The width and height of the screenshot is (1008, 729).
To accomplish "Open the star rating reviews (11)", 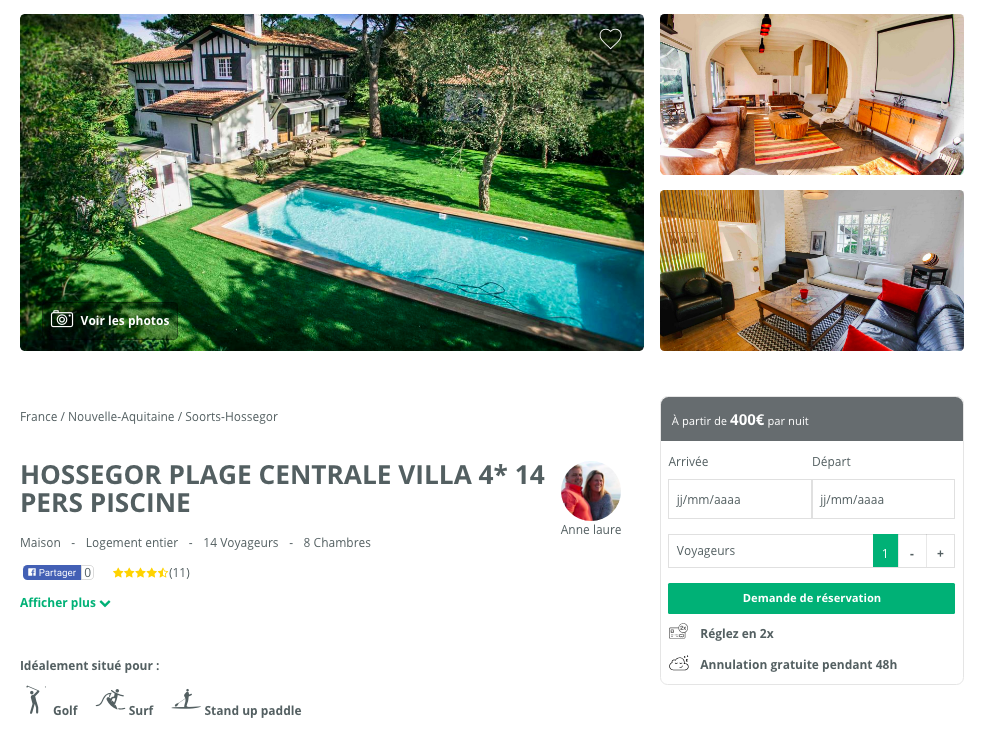I will pos(151,572).
